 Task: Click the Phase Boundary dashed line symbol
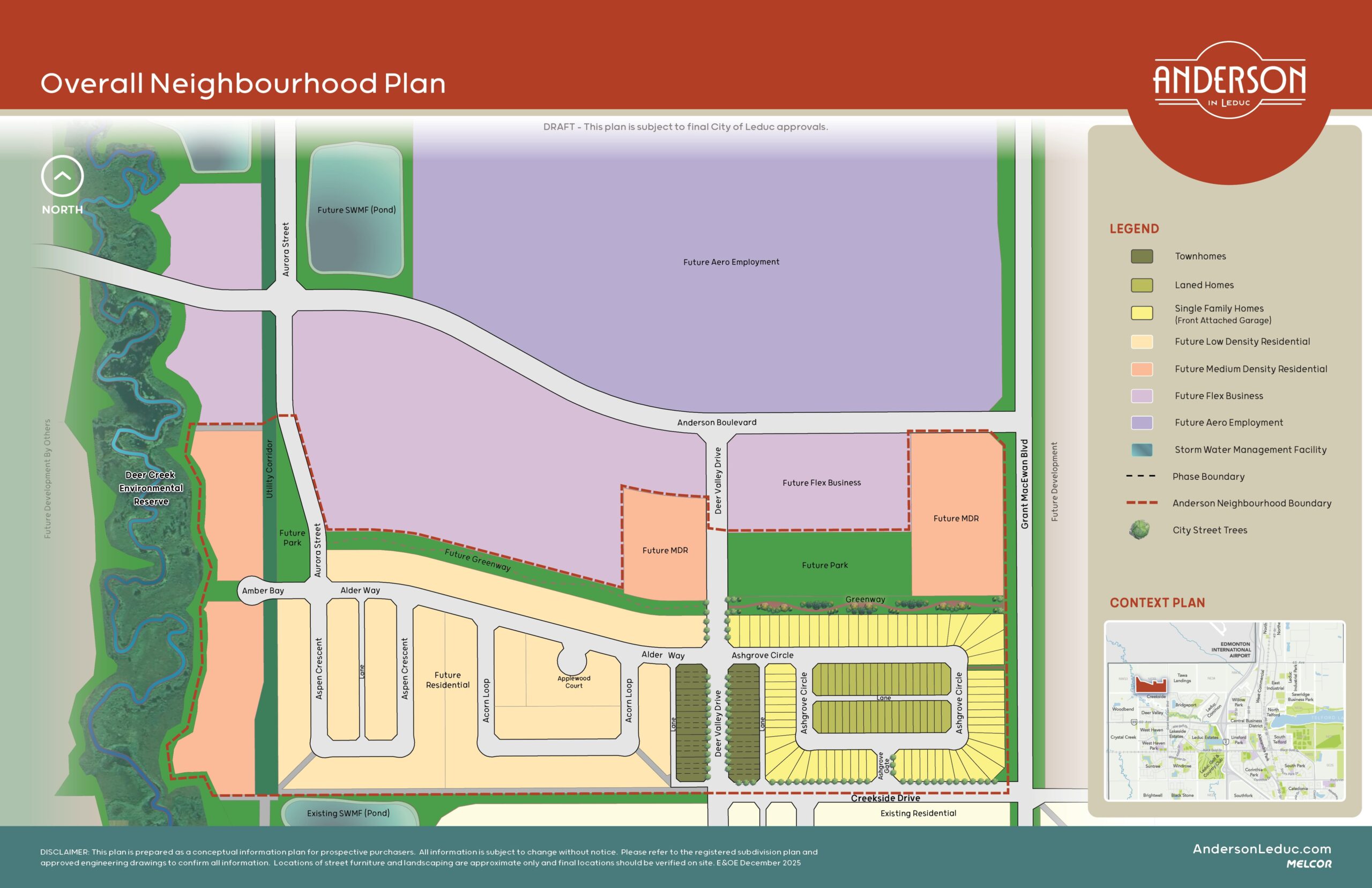[x=1140, y=476]
